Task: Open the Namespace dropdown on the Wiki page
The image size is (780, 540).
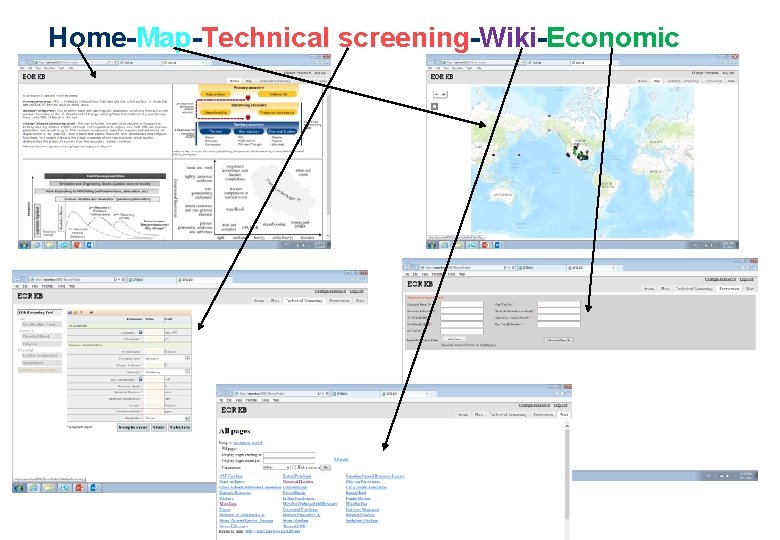Action: click(277, 467)
